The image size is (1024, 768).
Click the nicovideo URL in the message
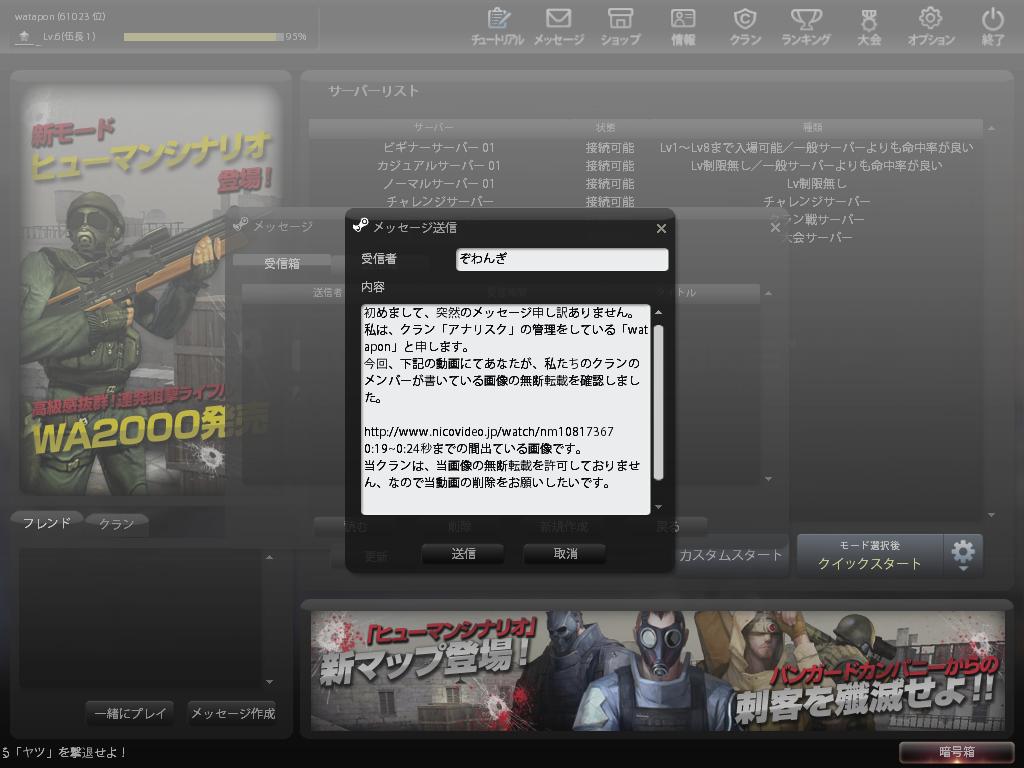coord(488,432)
